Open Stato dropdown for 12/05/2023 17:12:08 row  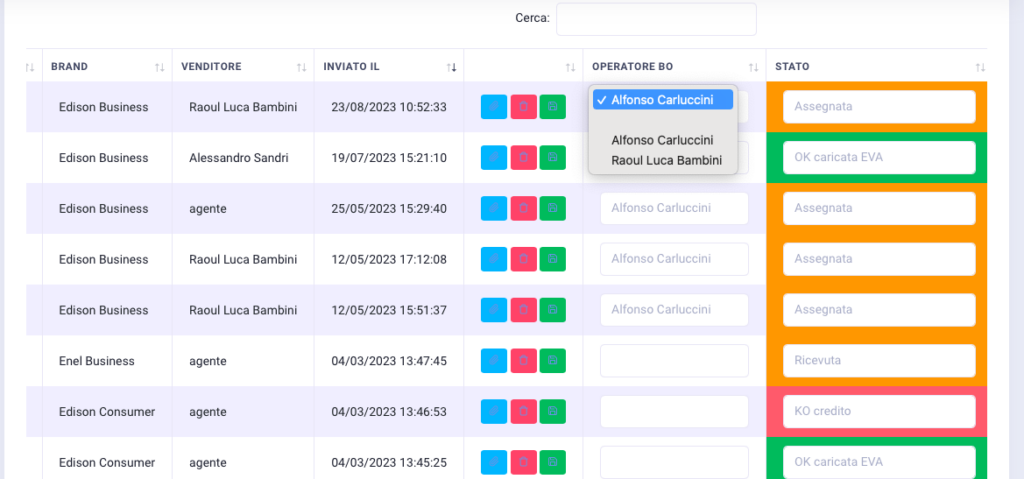(879, 259)
